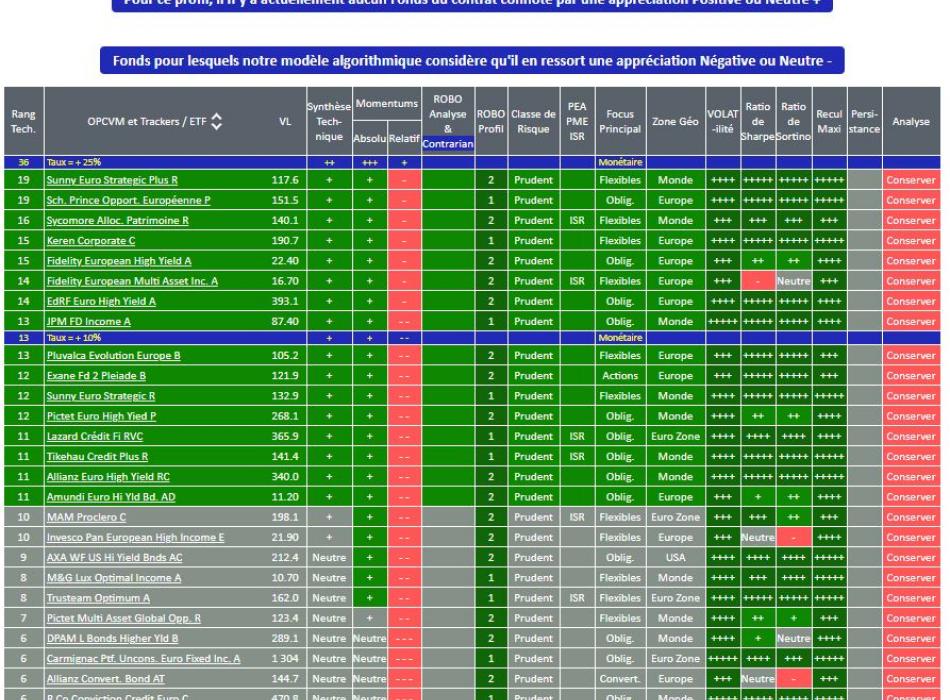Viewport: 950px width, 700px height.
Task: Click the Actions focus cell for Exane
Action: [x=620, y=376]
